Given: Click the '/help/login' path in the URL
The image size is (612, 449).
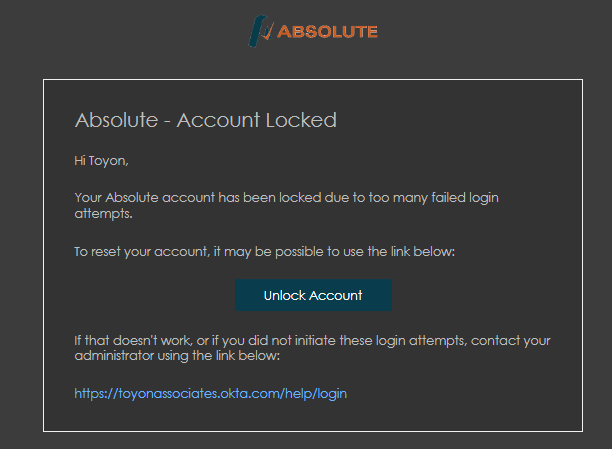Looking at the screenshot, I should click(314, 394).
